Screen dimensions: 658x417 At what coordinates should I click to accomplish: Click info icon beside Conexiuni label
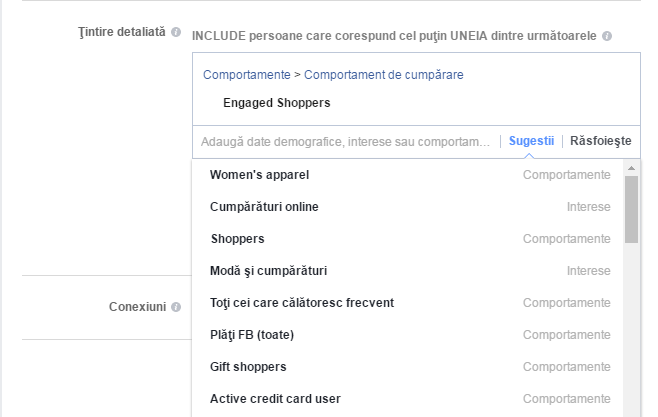tap(176, 307)
